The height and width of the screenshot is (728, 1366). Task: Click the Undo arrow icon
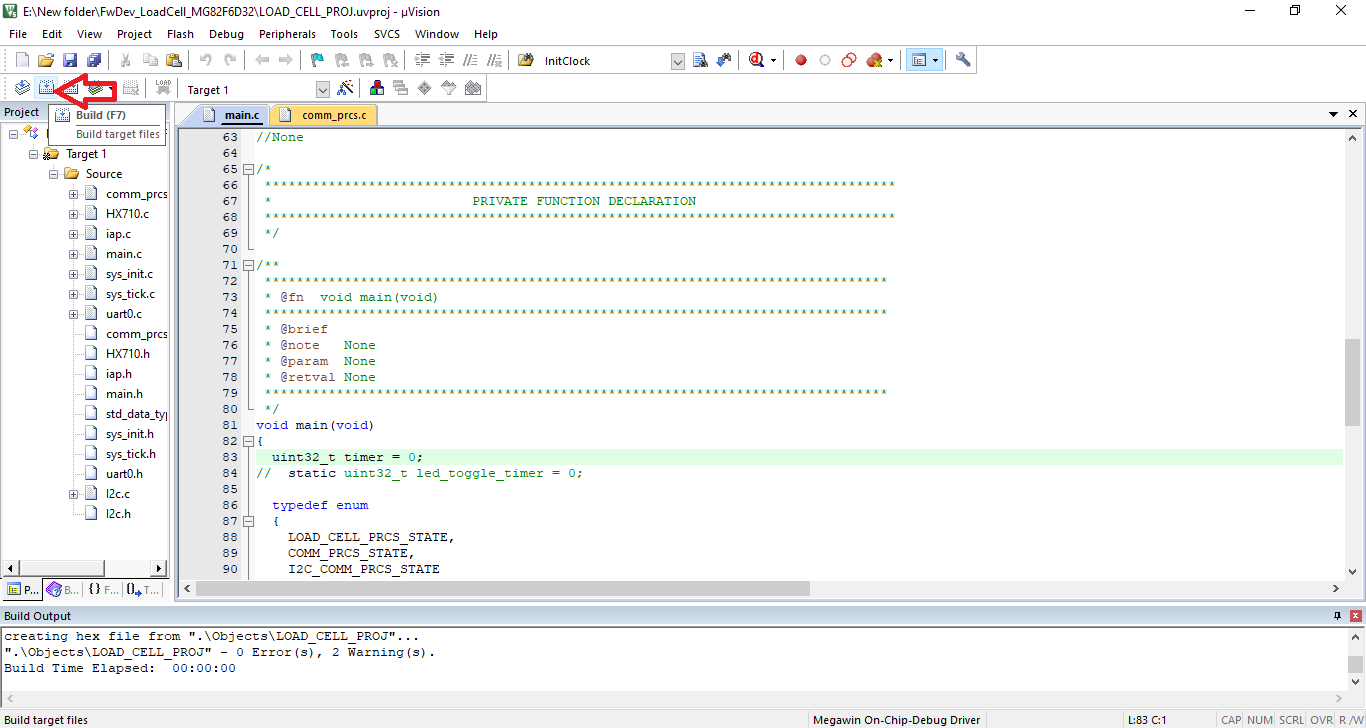click(x=206, y=60)
